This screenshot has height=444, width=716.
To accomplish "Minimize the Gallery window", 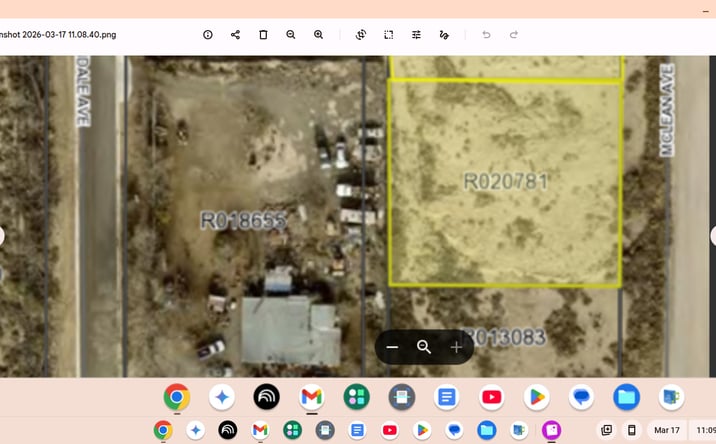I will click(705, 10).
